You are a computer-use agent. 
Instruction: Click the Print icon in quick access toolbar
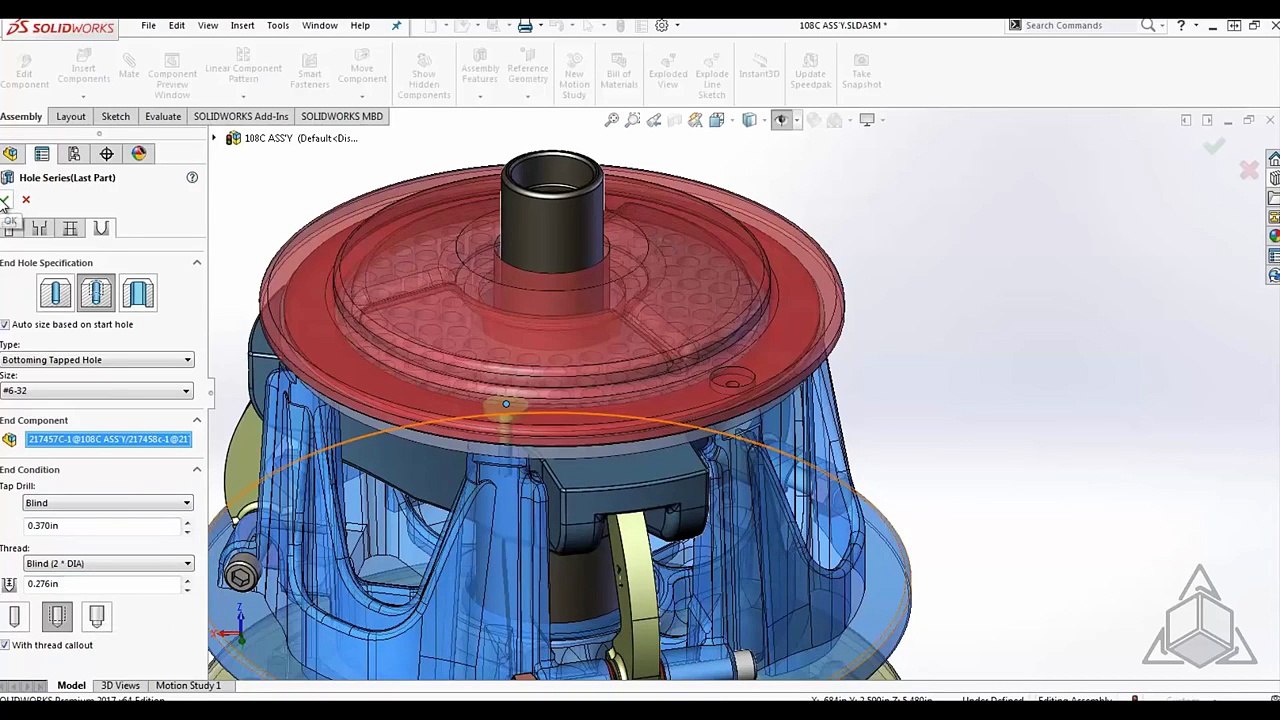coord(525,25)
